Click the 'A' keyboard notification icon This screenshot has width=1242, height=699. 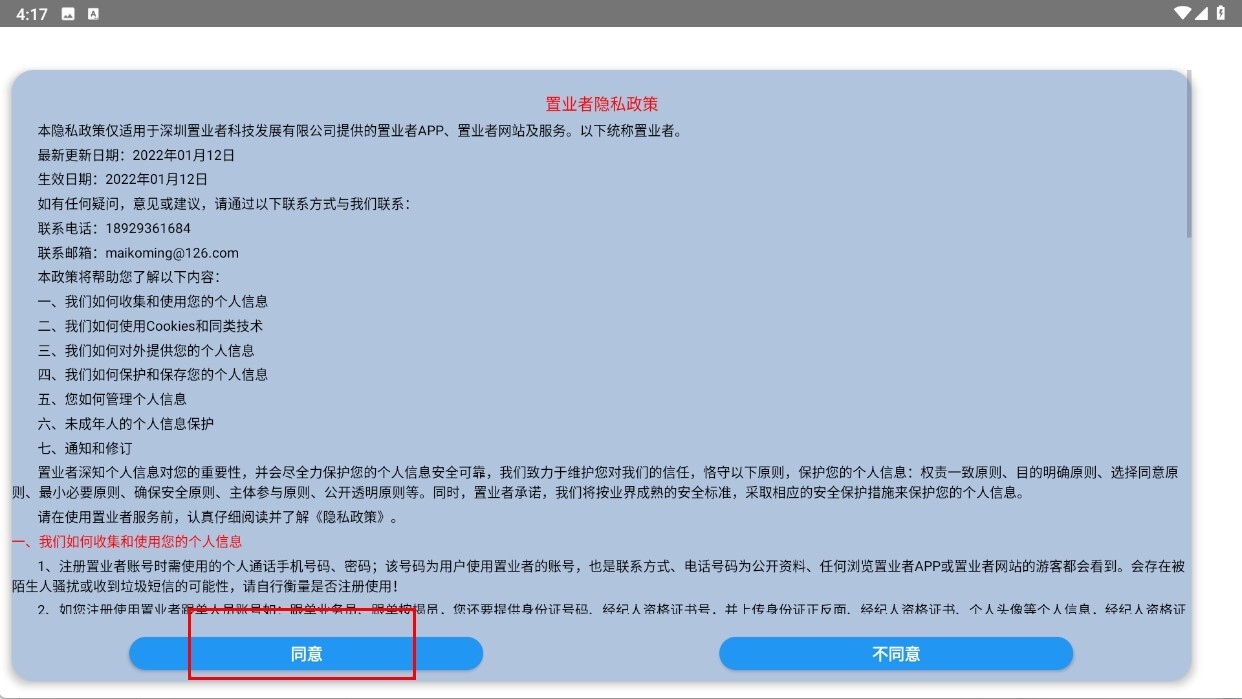93,14
